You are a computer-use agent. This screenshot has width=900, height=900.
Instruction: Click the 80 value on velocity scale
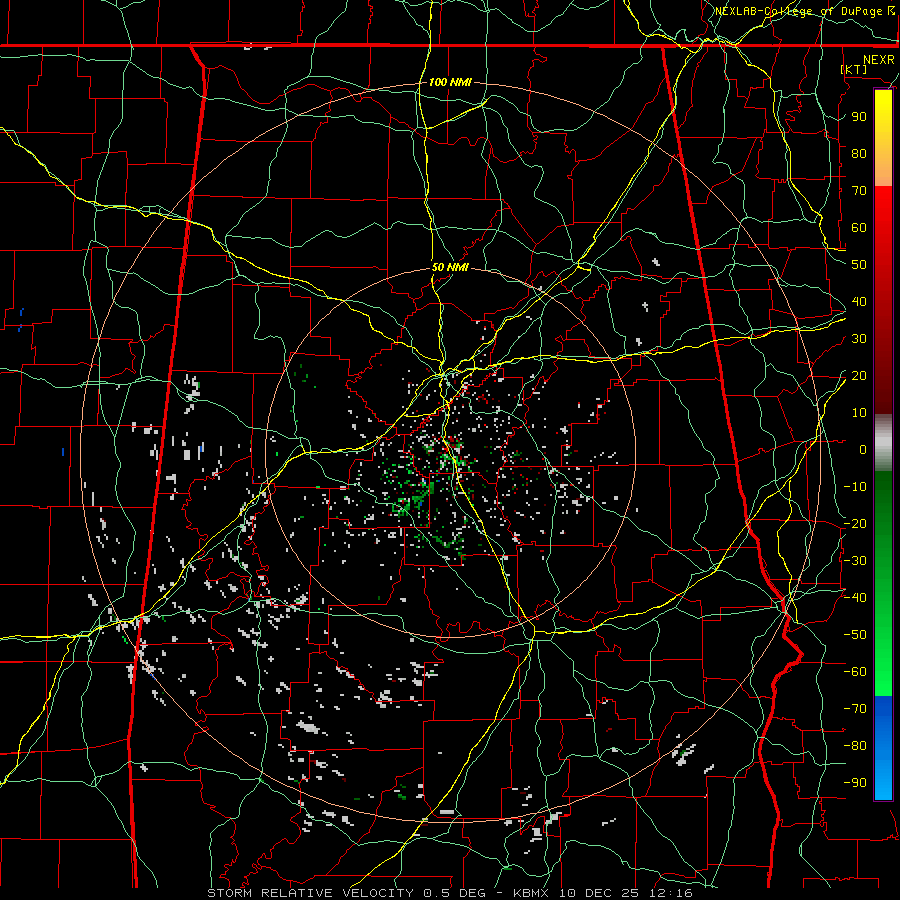[859, 153]
